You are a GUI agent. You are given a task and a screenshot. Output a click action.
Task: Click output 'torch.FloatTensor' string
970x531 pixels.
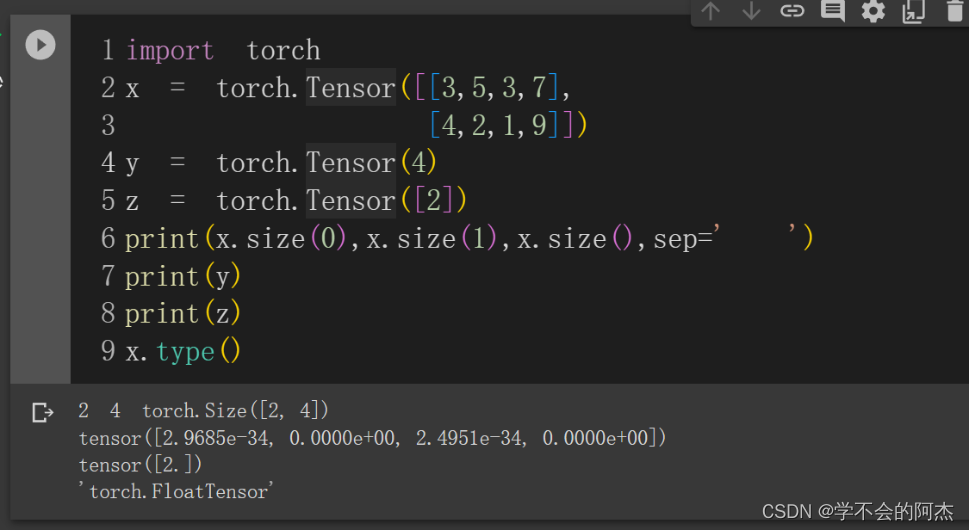tap(176, 491)
